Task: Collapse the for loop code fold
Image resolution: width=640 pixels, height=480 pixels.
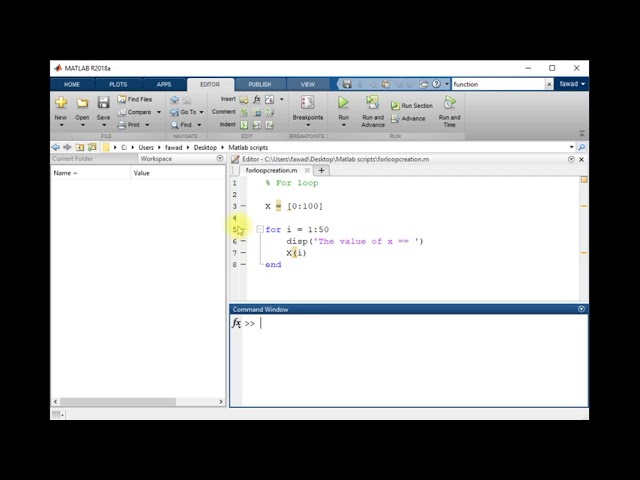Action: [x=260, y=229]
